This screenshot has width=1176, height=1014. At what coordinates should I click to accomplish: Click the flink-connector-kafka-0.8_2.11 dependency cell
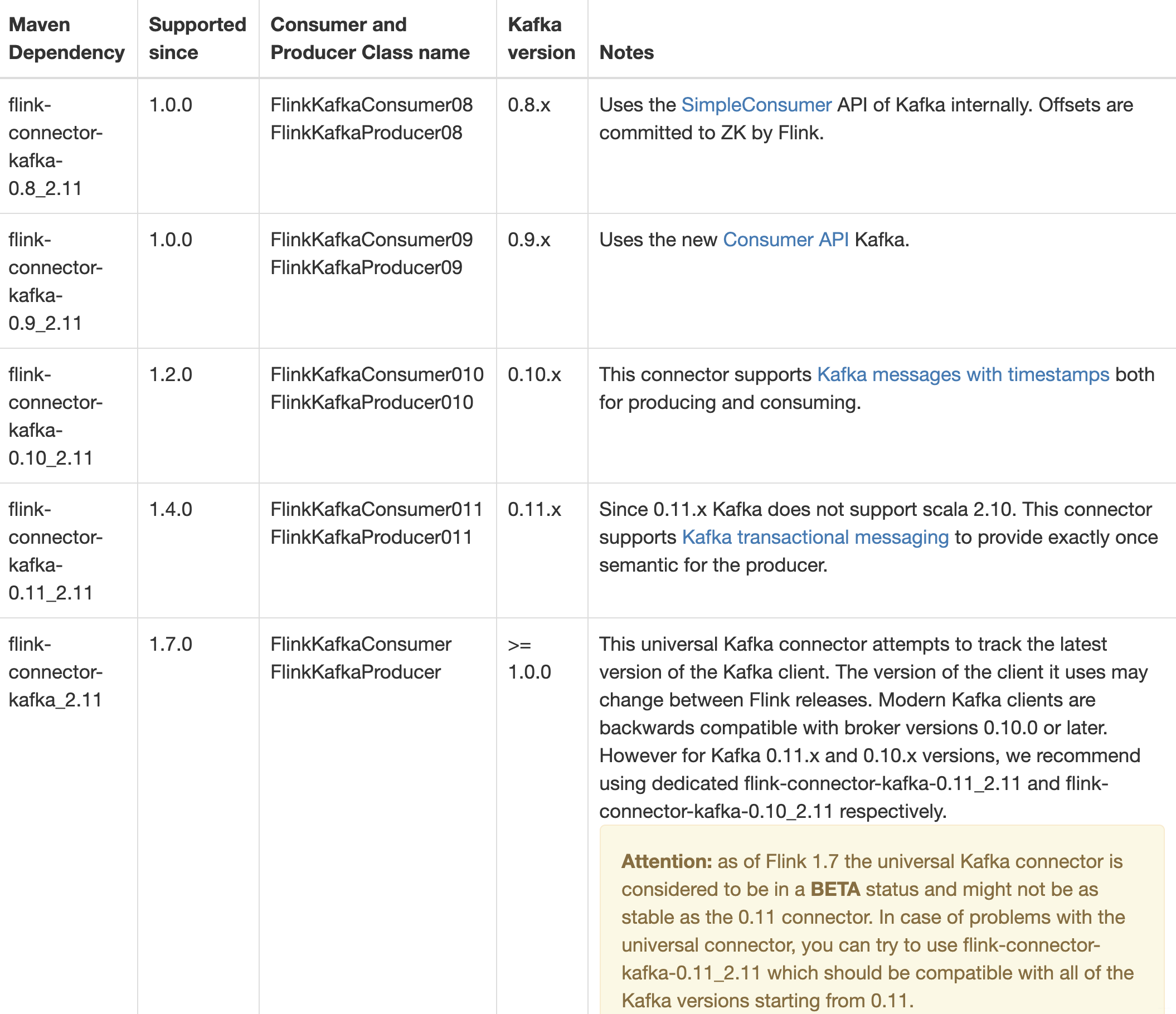pyautogui.click(x=55, y=147)
